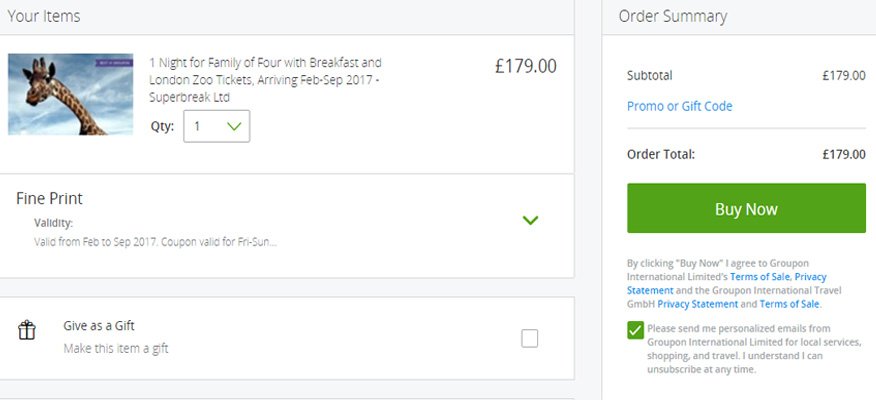Image resolution: width=876 pixels, height=400 pixels.
Task: Click the London Zoo deal title
Action: tap(265, 79)
